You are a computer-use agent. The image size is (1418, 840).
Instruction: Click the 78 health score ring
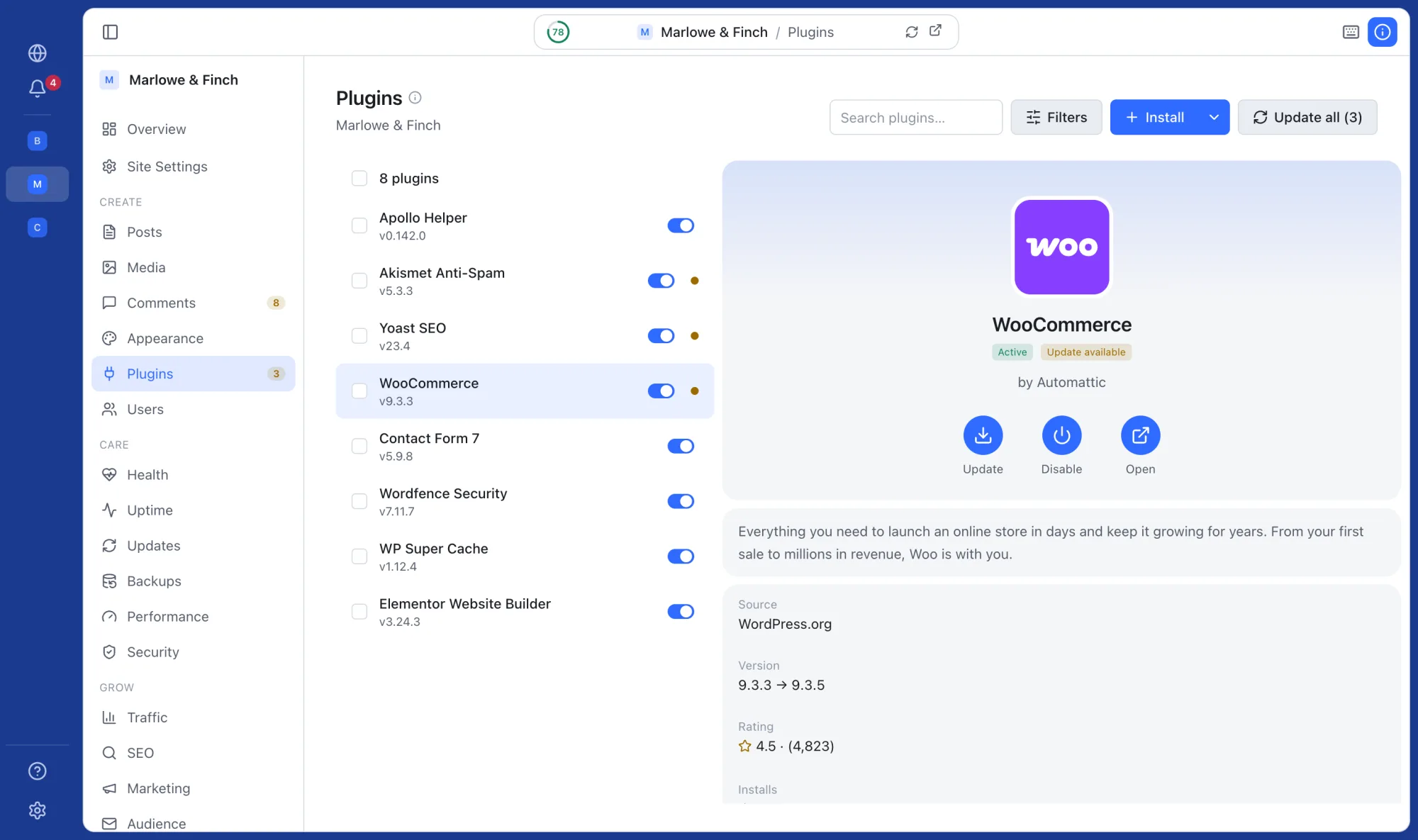(x=558, y=32)
